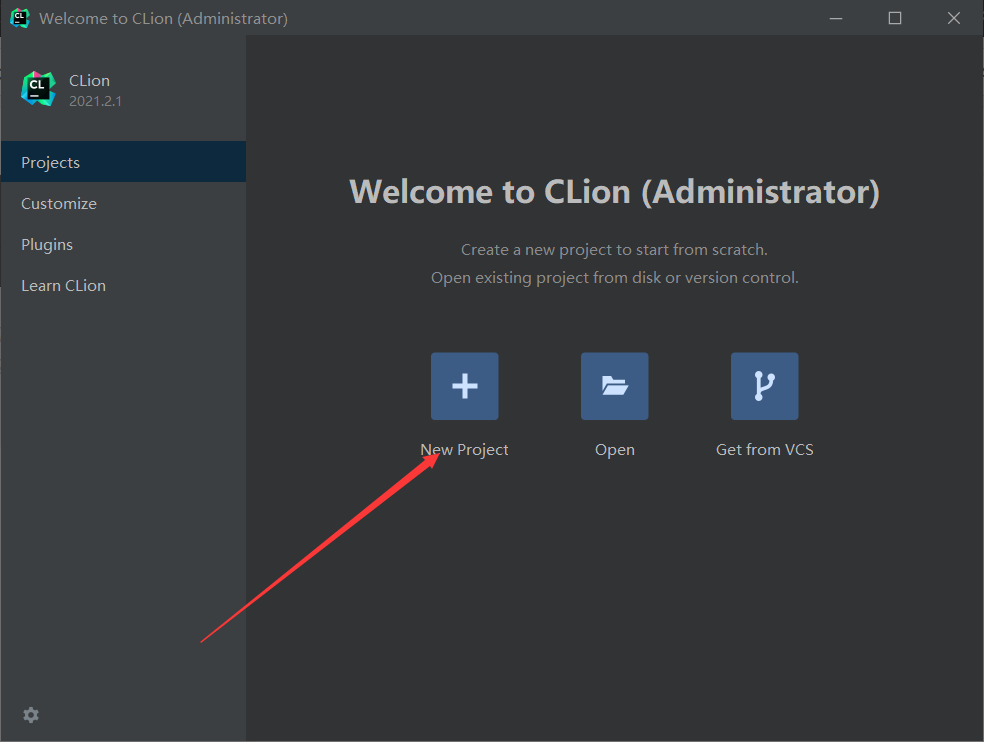Image resolution: width=984 pixels, height=742 pixels.
Task: Click the Open folder icon
Action: pos(614,386)
